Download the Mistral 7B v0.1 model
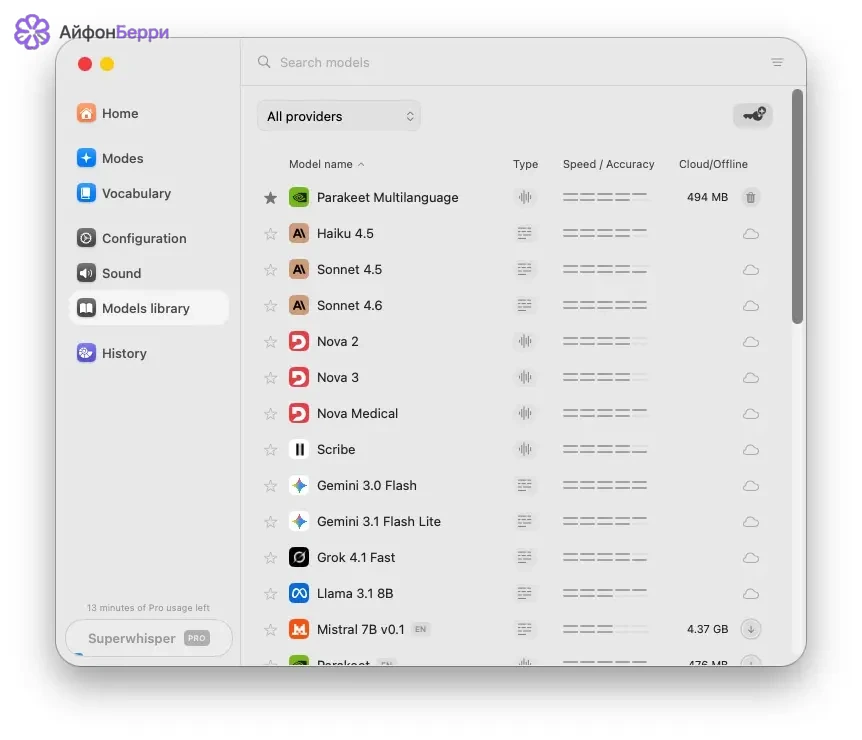862x740 pixels. [x=750, y=629]
